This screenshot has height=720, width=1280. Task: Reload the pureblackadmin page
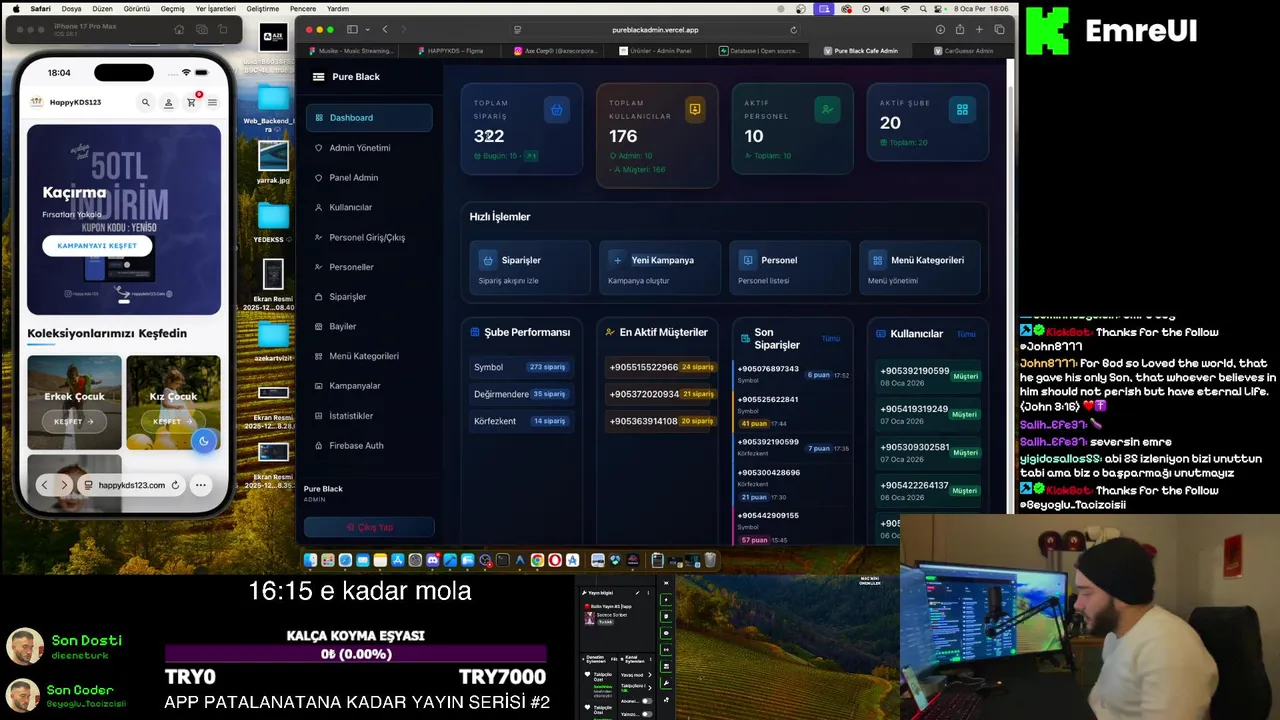click(x=794, y=30)
